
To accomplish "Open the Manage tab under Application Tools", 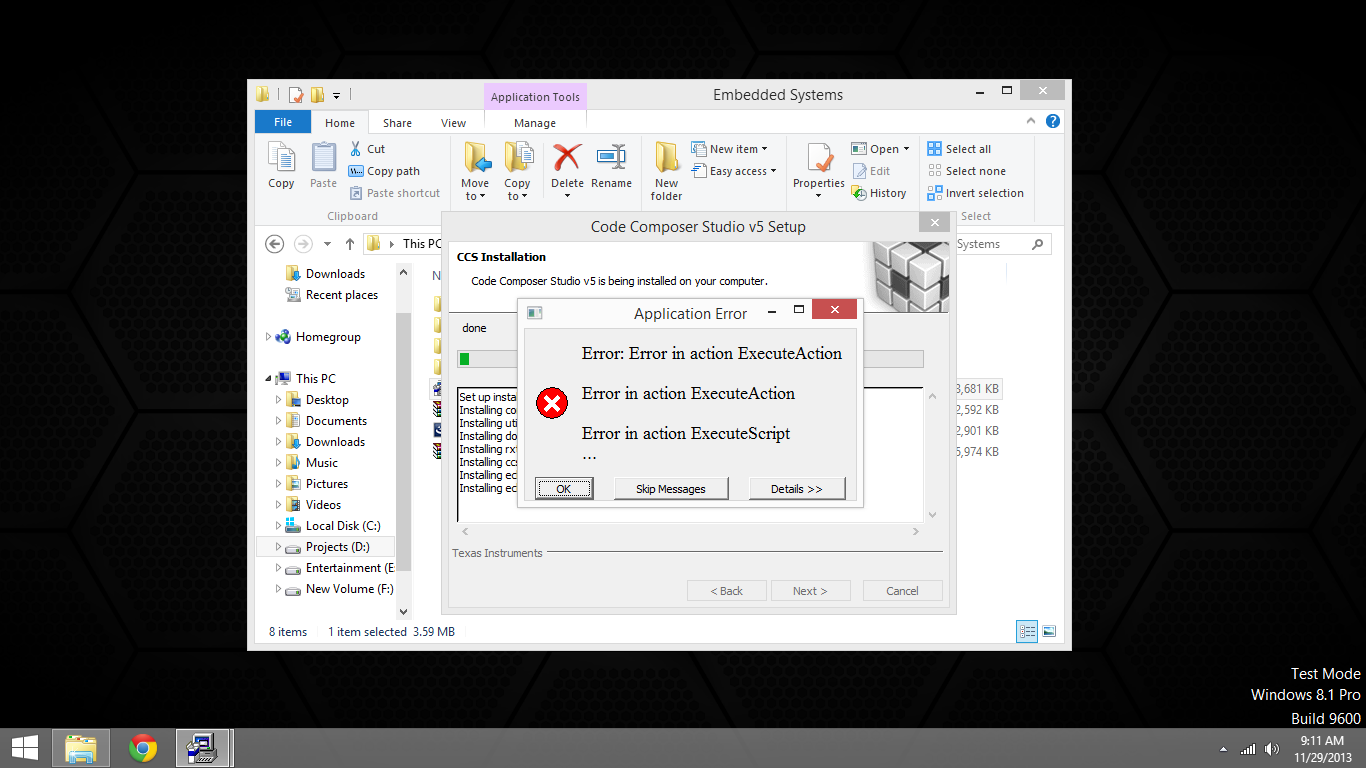I will (x=535, y=123).
